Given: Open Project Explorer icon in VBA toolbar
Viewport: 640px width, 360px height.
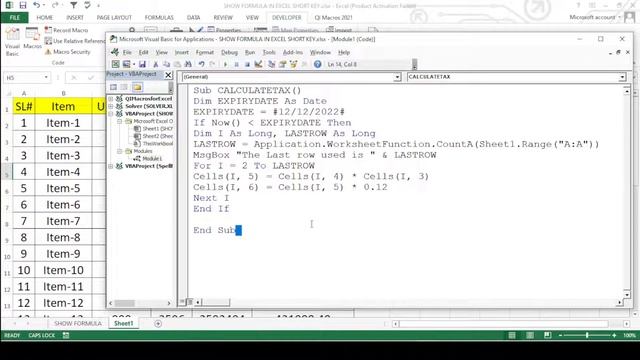Looking at the screenshot, I should 271,64.
